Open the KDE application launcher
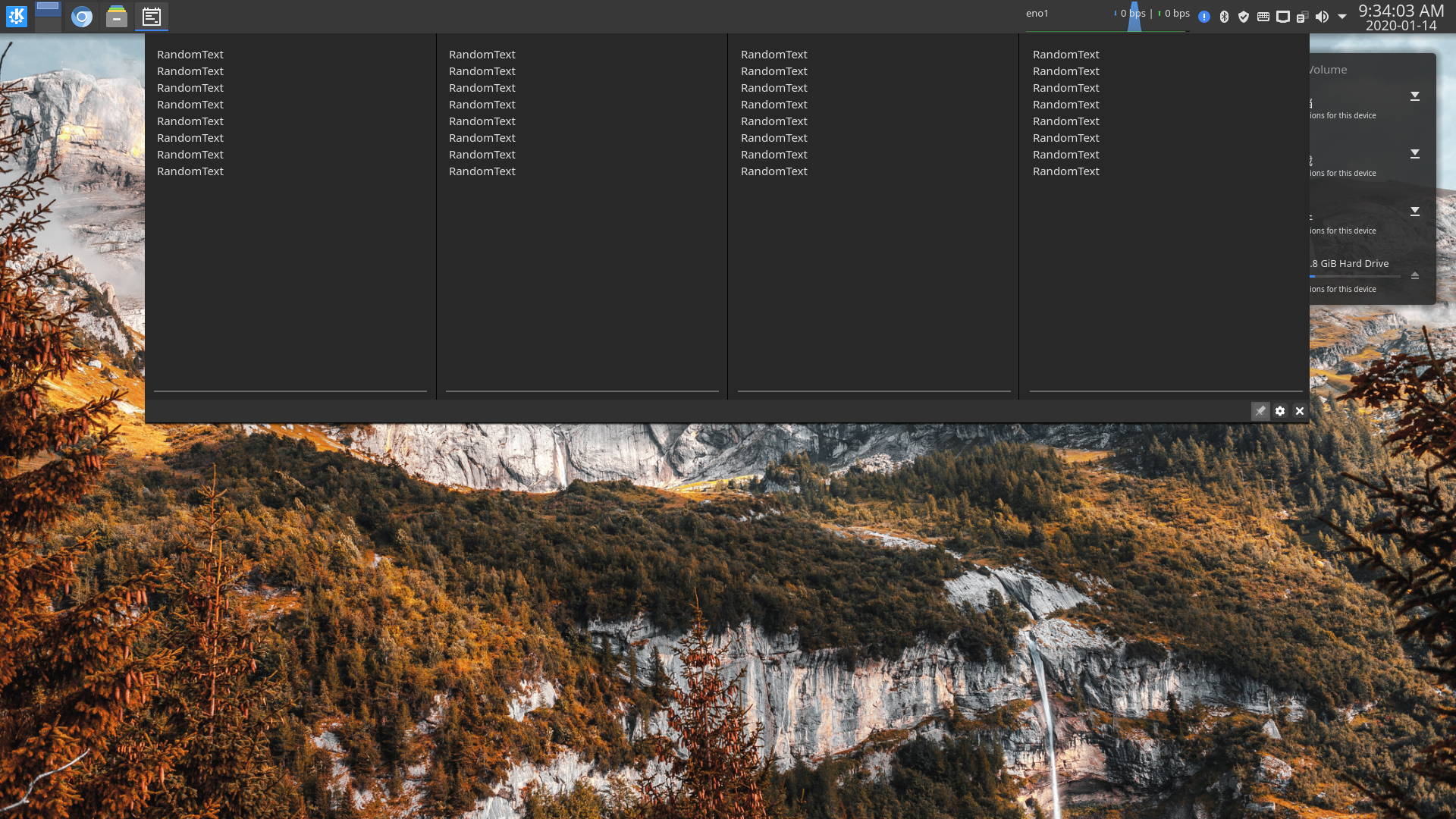Screen dimensions: 1456x819 pos(17,16)
